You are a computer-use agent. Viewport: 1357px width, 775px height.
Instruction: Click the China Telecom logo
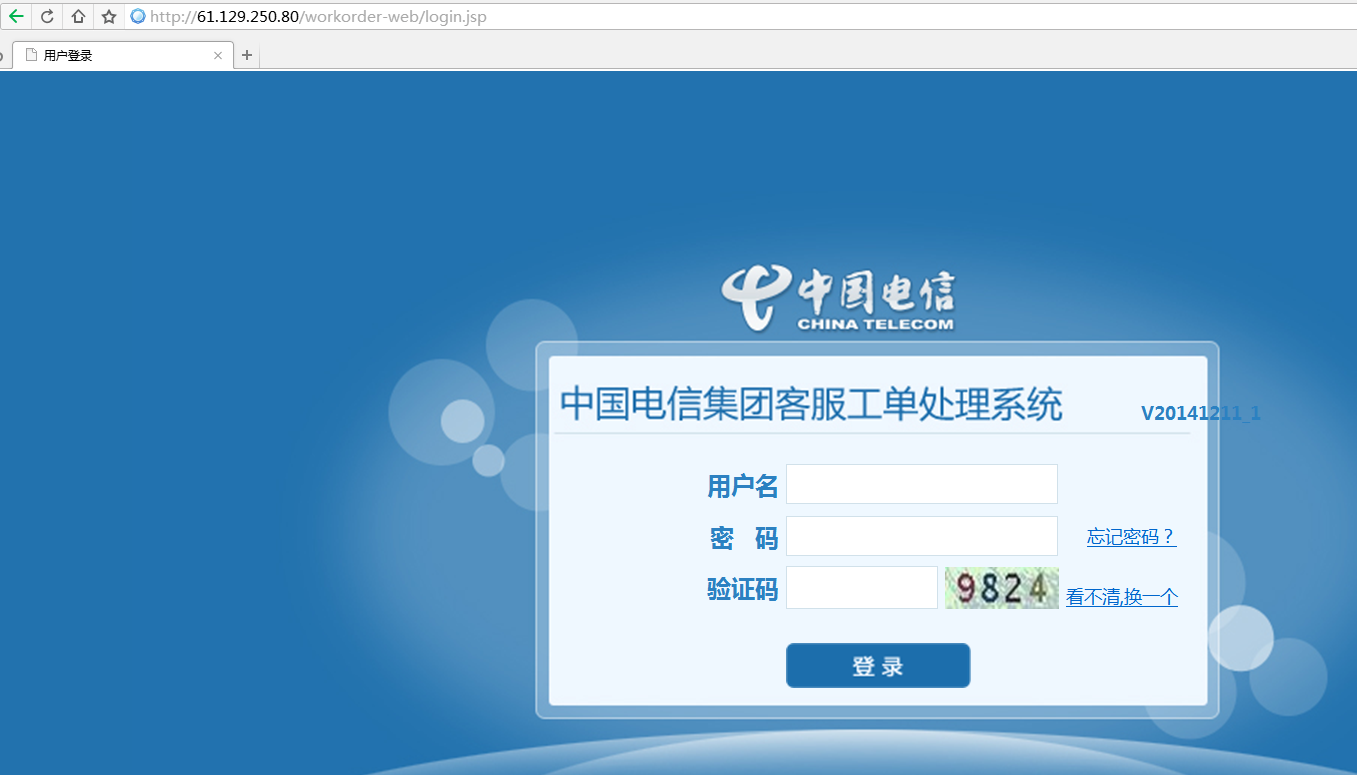(838, 298)
